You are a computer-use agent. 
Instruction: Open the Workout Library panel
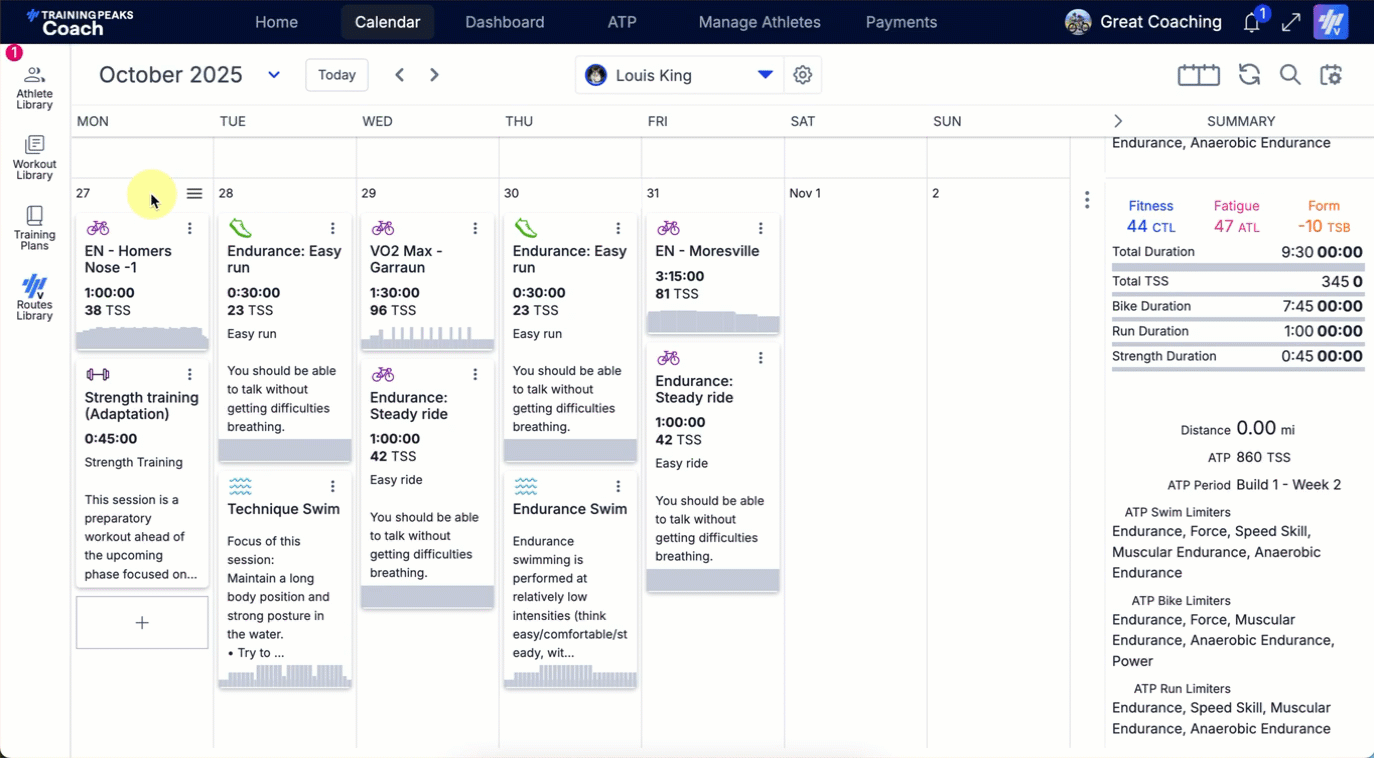34,157
